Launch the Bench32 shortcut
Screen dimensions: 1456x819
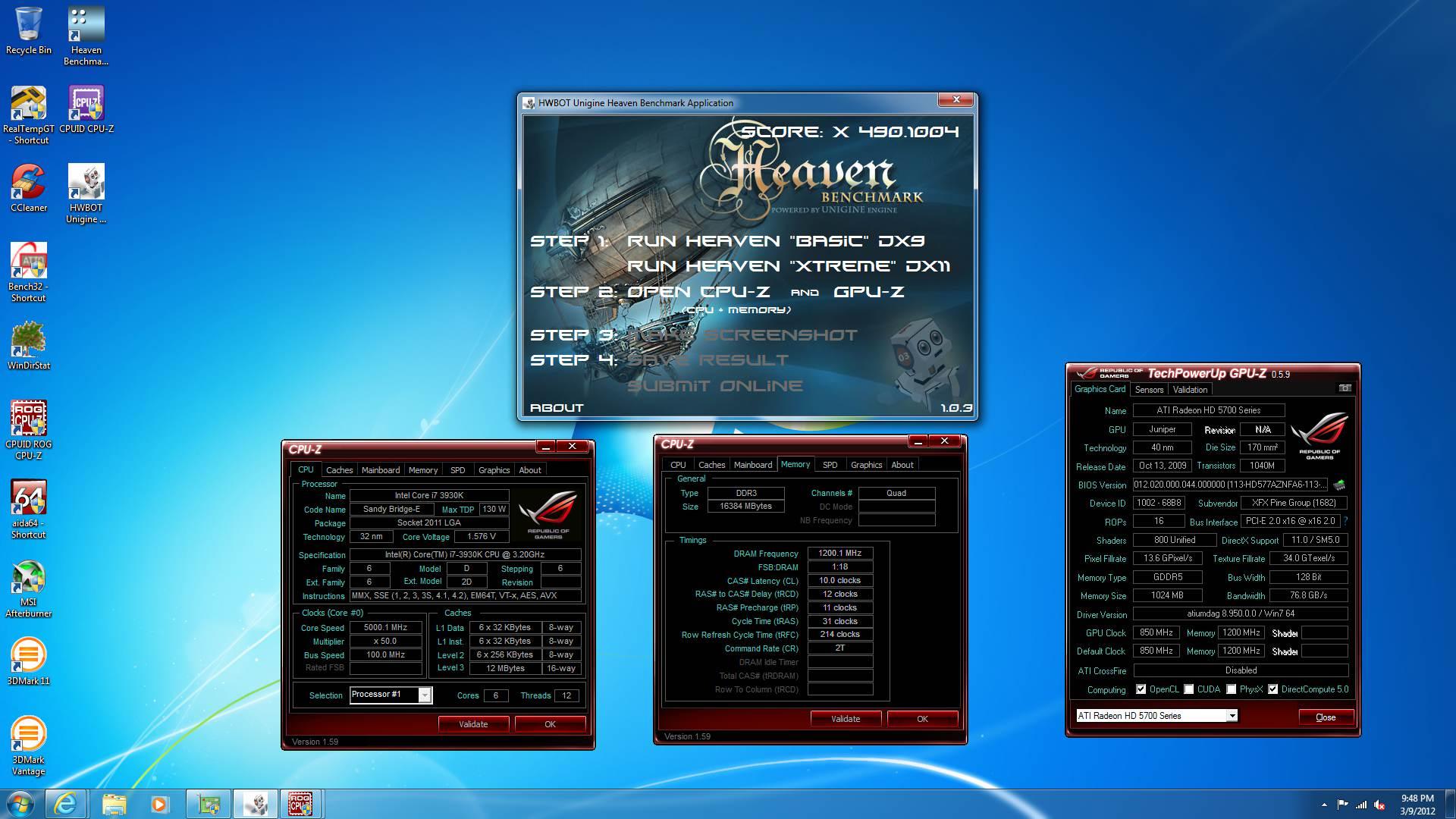pos(29,272)
